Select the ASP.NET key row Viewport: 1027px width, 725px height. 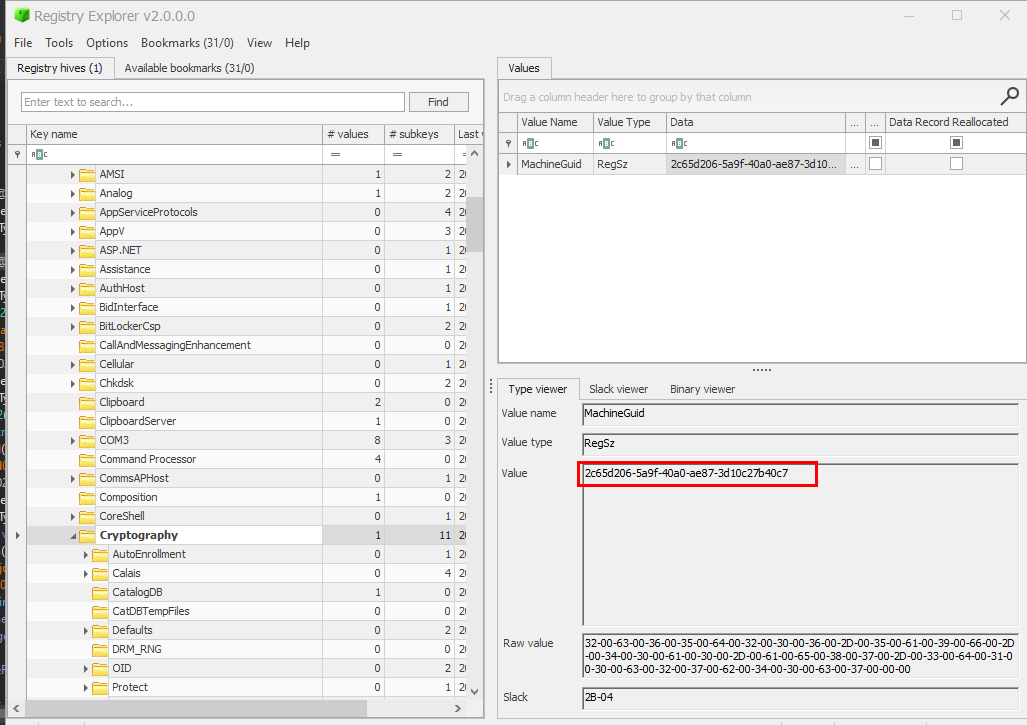[246, 251]
